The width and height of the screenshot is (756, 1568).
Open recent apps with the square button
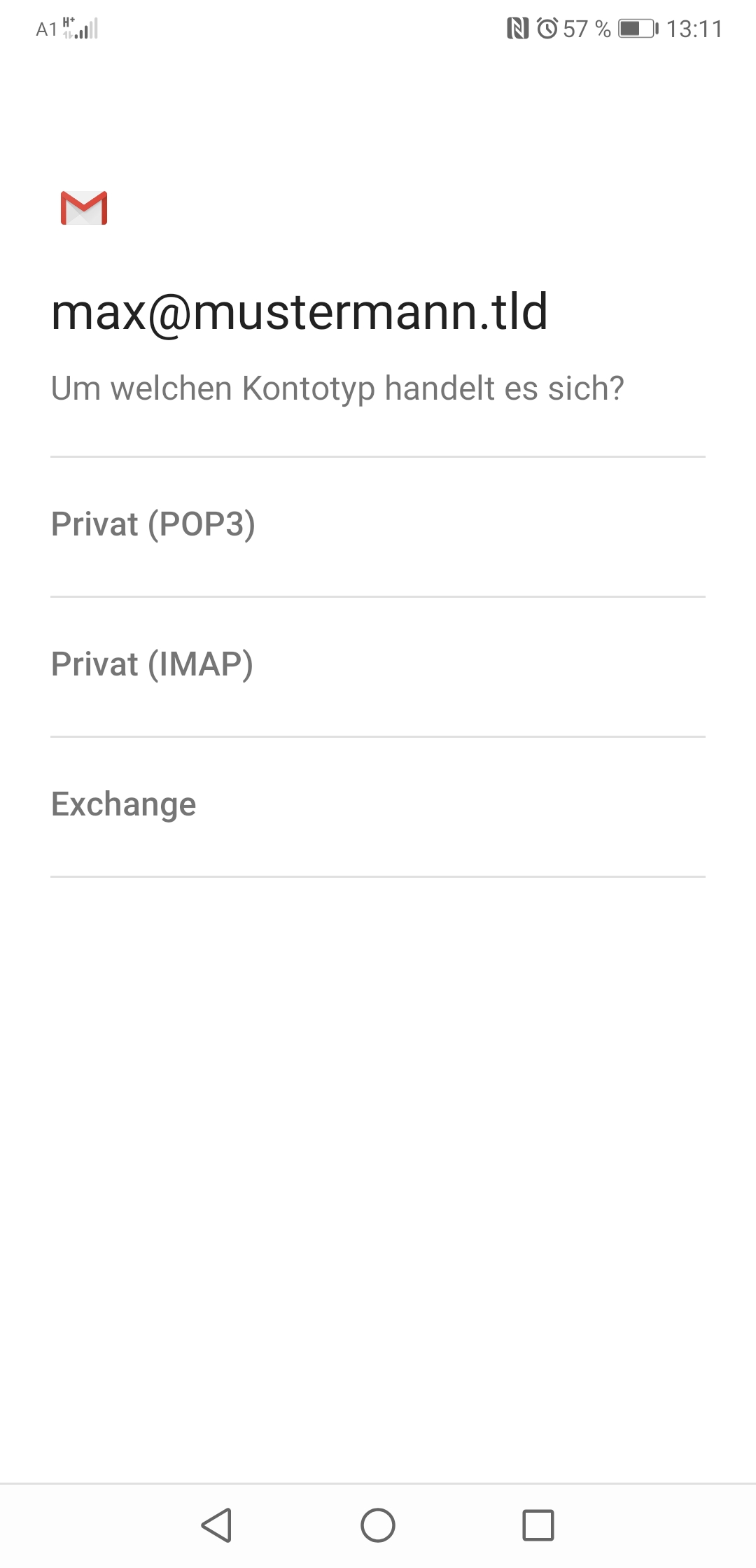(x=538, y=1525)
